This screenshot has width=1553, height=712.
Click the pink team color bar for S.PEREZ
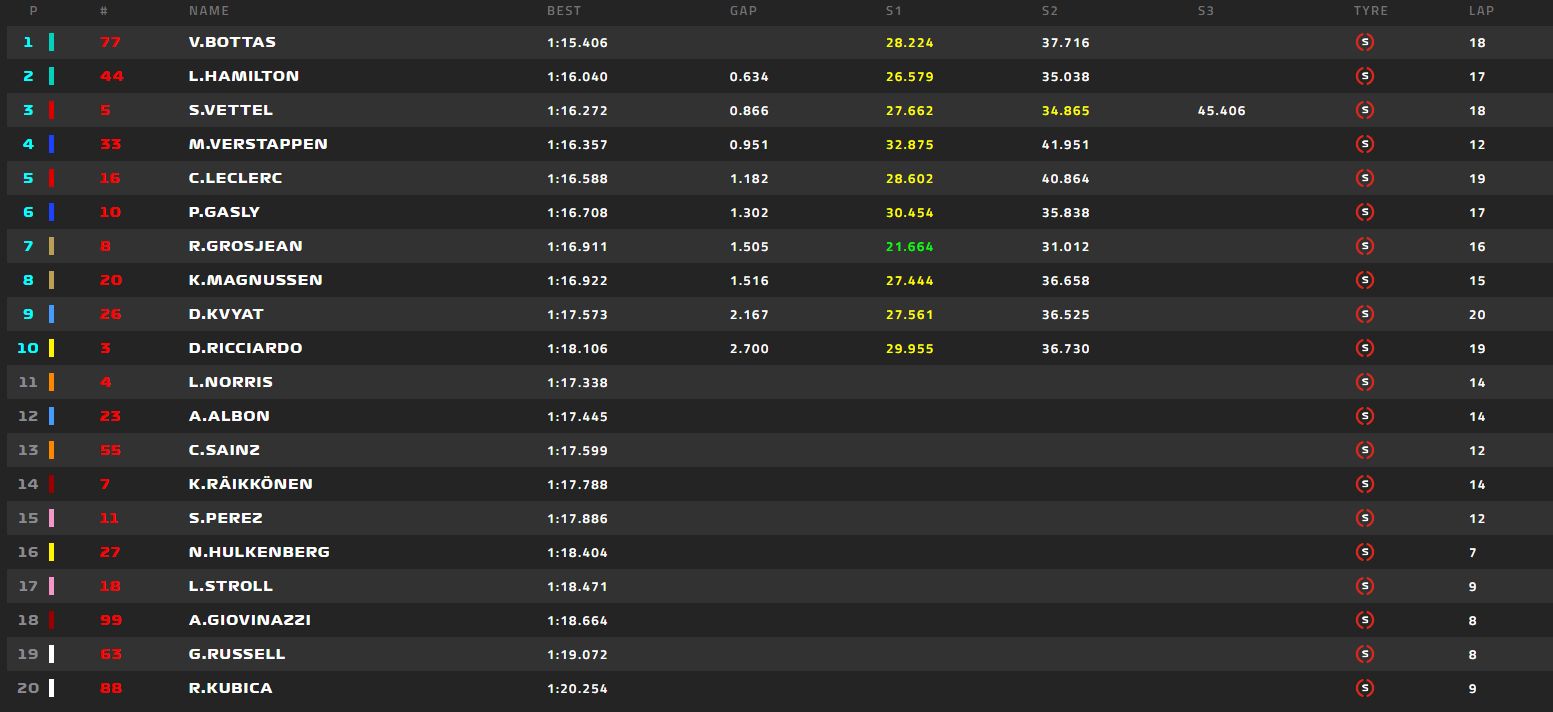click(52, 518)
